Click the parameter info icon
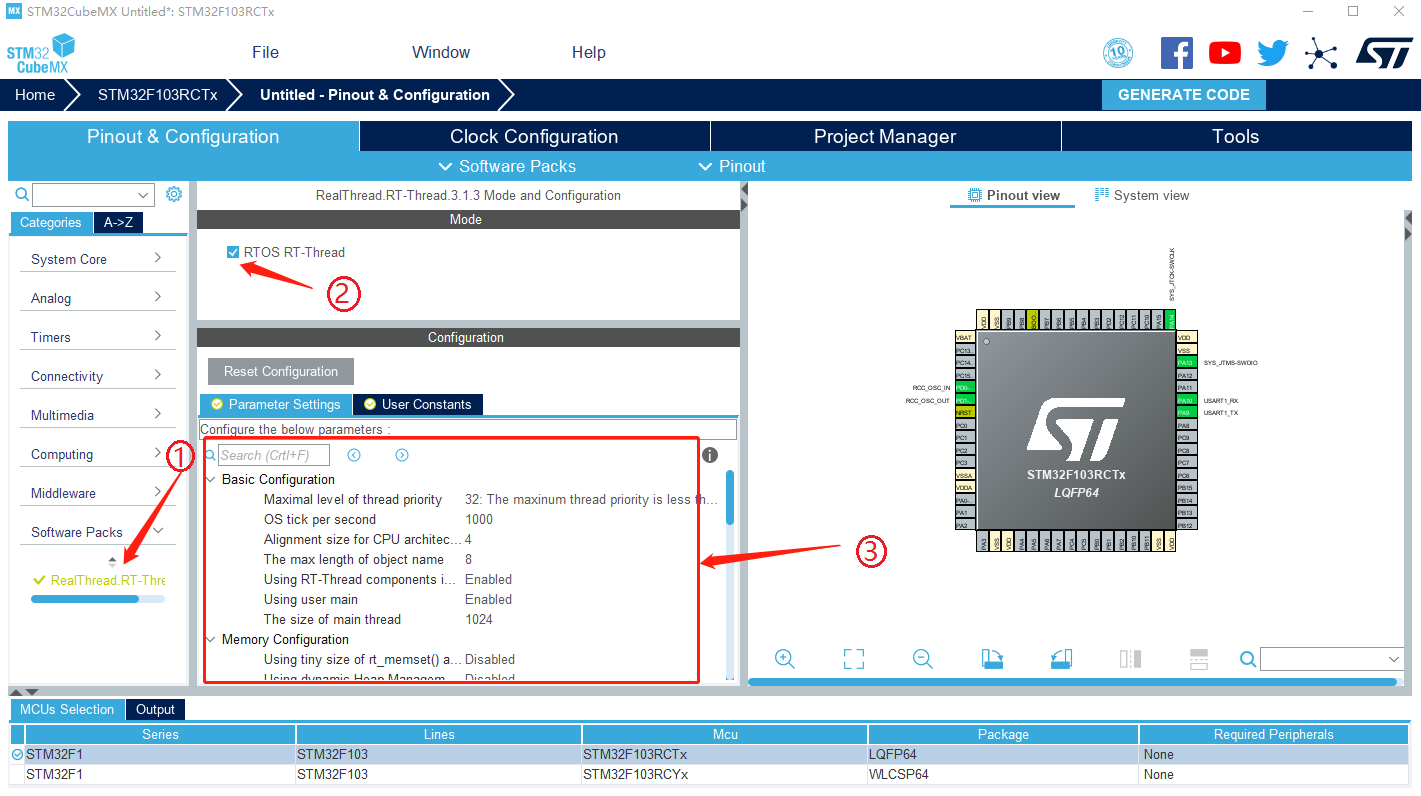 pyautogui.click(x=710, y=455)
